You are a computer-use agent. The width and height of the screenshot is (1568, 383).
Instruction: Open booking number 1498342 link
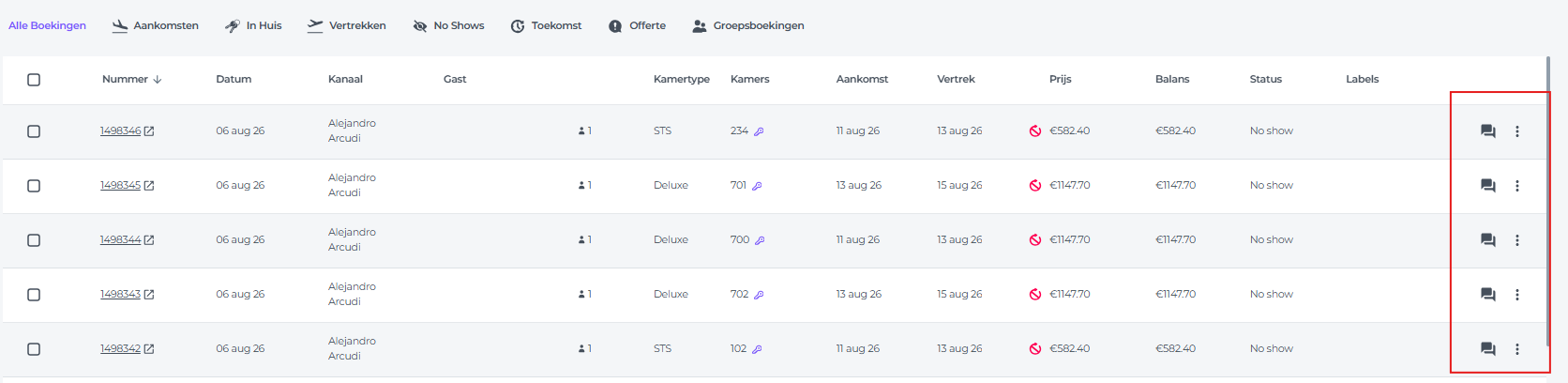click(x=120, y=349)
